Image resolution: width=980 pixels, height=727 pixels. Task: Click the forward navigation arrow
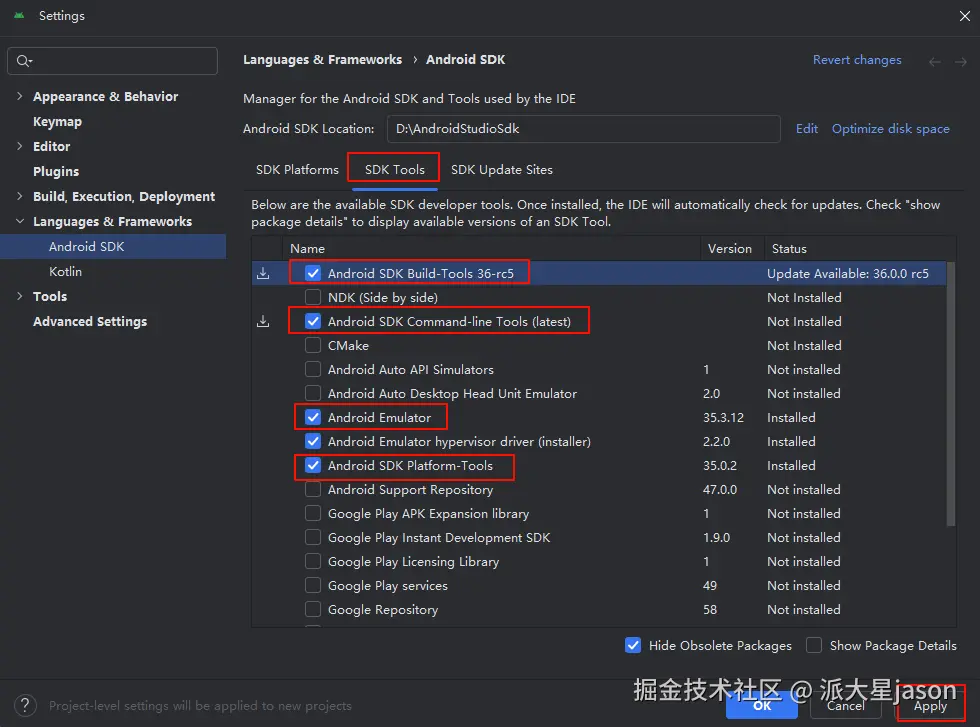pyautogui.click(x=961, y=61)
